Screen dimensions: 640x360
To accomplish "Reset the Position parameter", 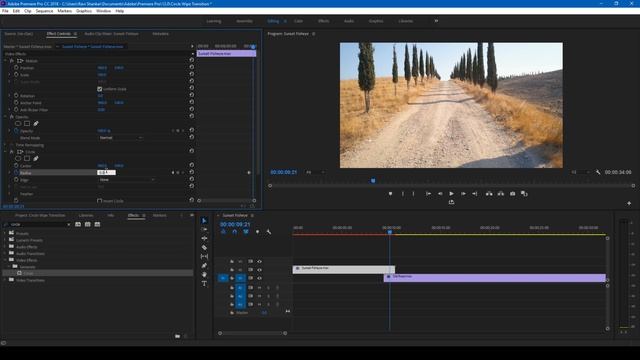I will coord(191,67).
